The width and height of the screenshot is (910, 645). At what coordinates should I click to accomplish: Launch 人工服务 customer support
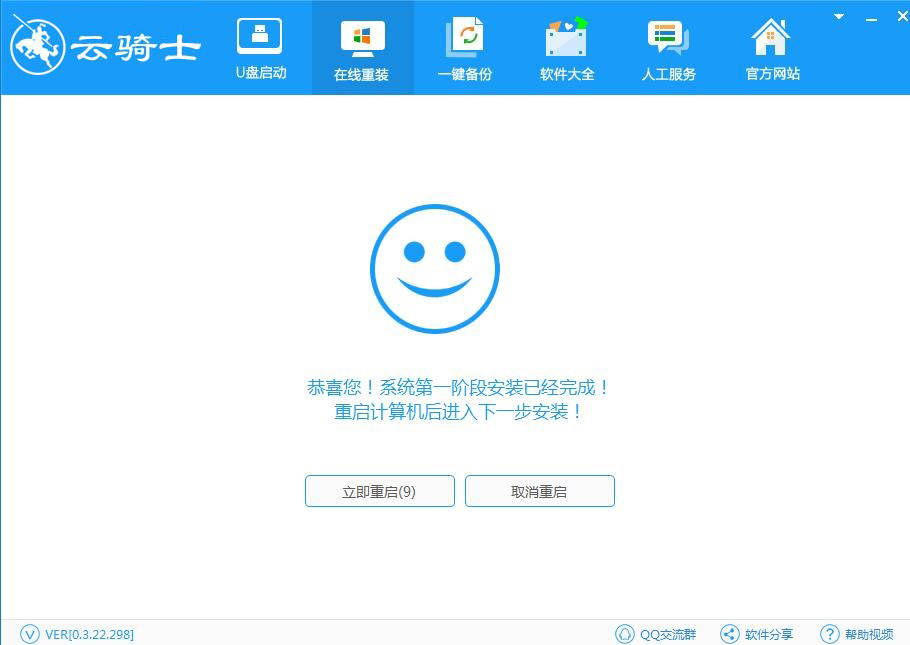point(668,47)
